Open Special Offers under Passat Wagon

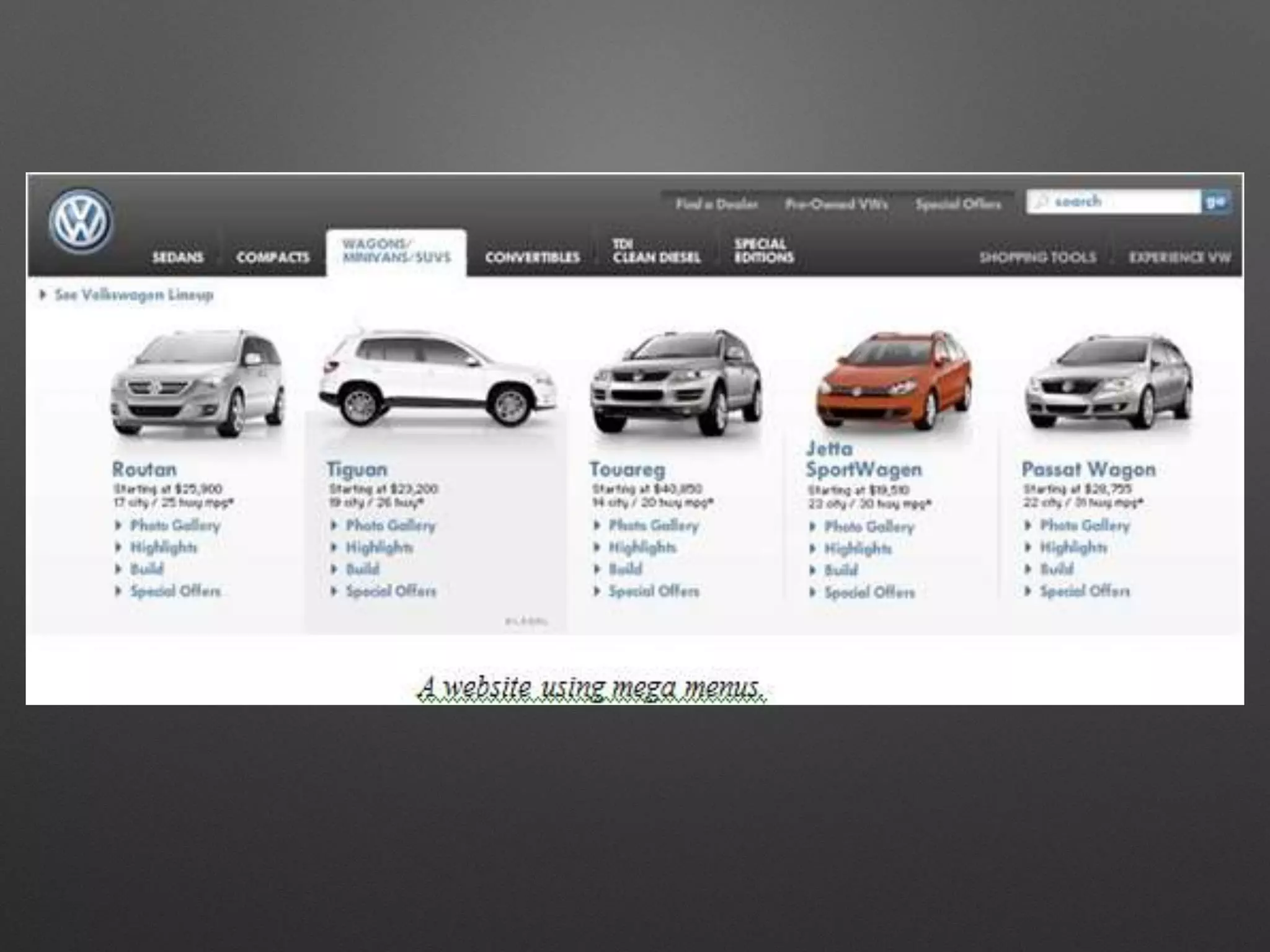coord(1084,591)
